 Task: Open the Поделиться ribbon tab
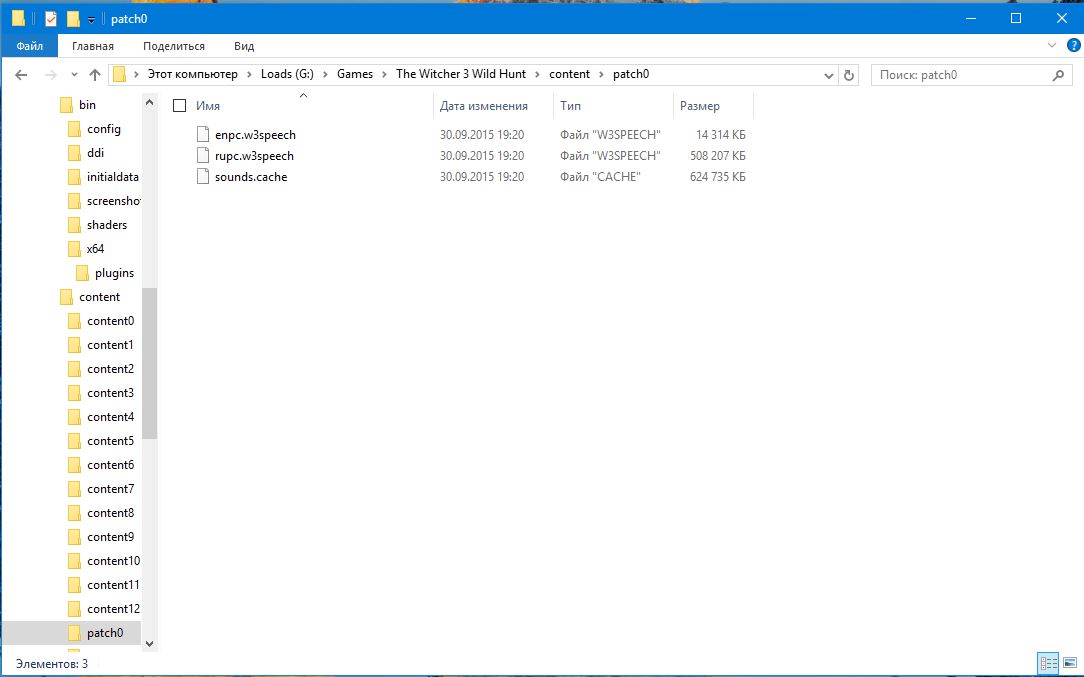[174, 46]
